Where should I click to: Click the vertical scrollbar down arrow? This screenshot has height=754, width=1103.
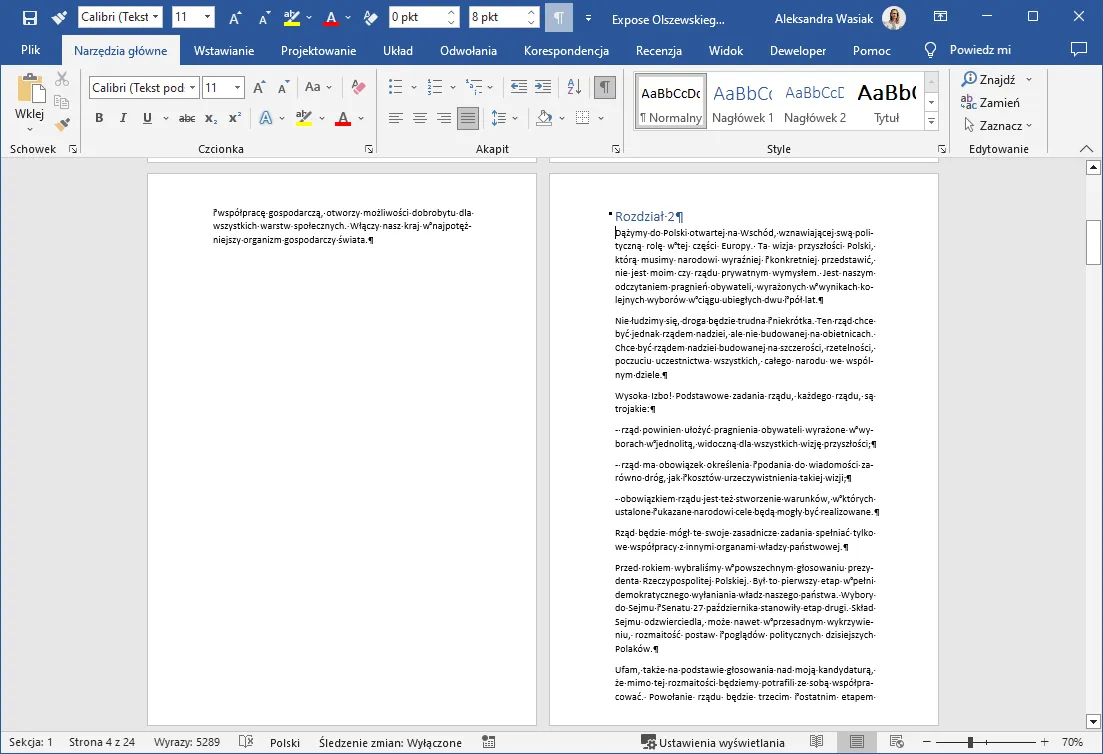click(x=1092, y=722)
